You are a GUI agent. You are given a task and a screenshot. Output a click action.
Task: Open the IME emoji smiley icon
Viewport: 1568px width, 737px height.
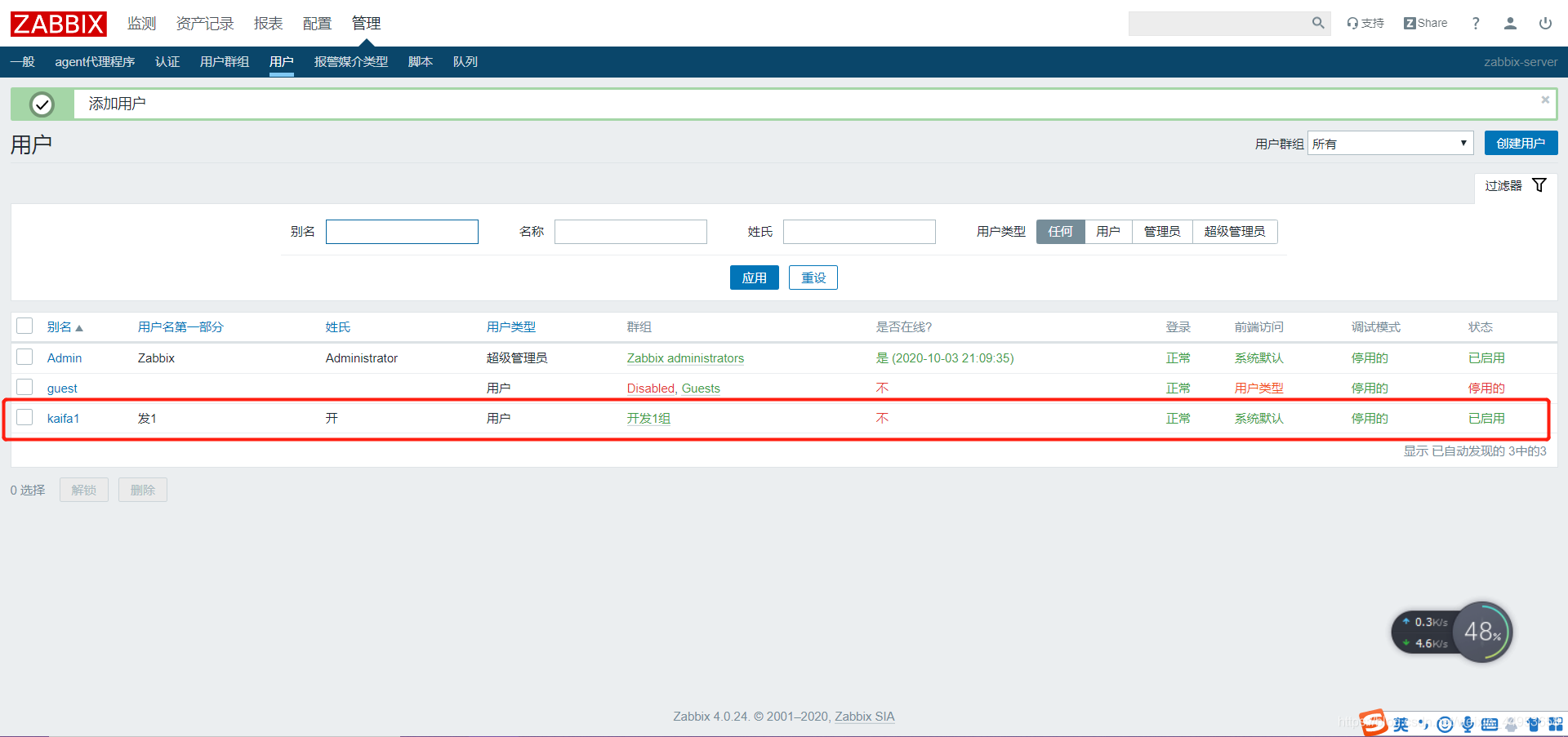pos(1445,724)
